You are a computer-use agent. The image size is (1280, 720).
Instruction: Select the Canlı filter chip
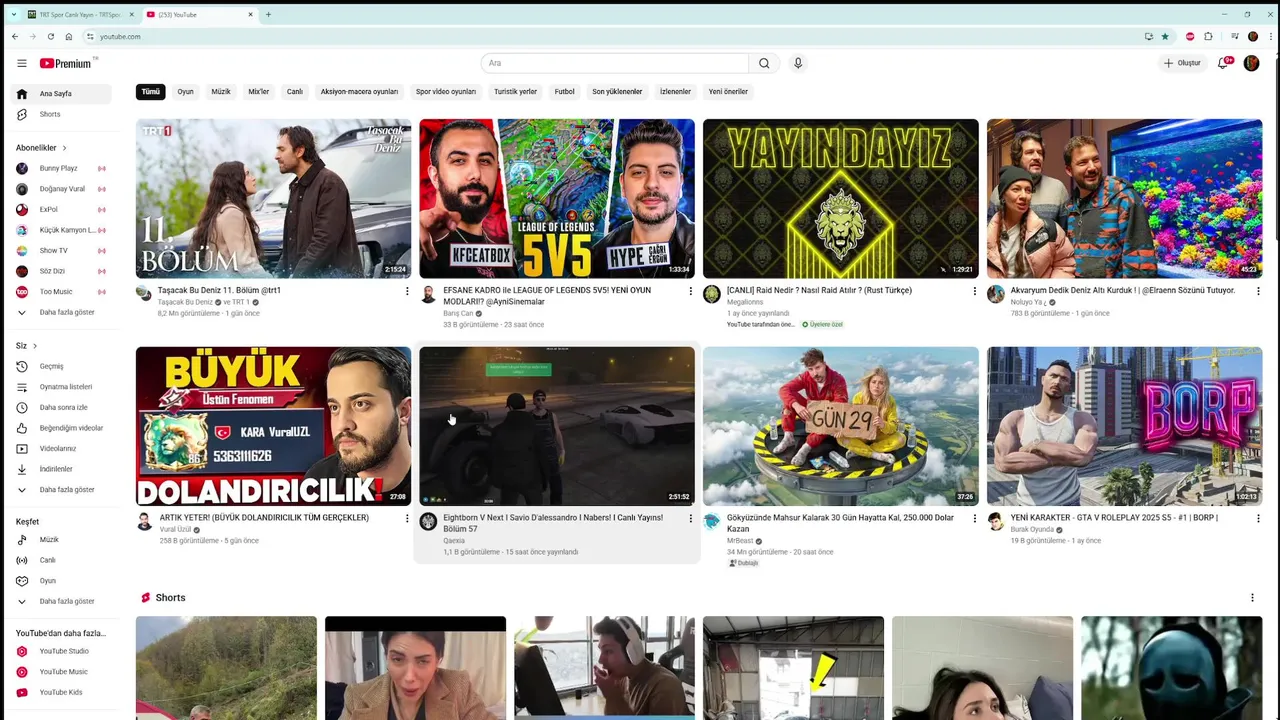[x=295, y=92]
